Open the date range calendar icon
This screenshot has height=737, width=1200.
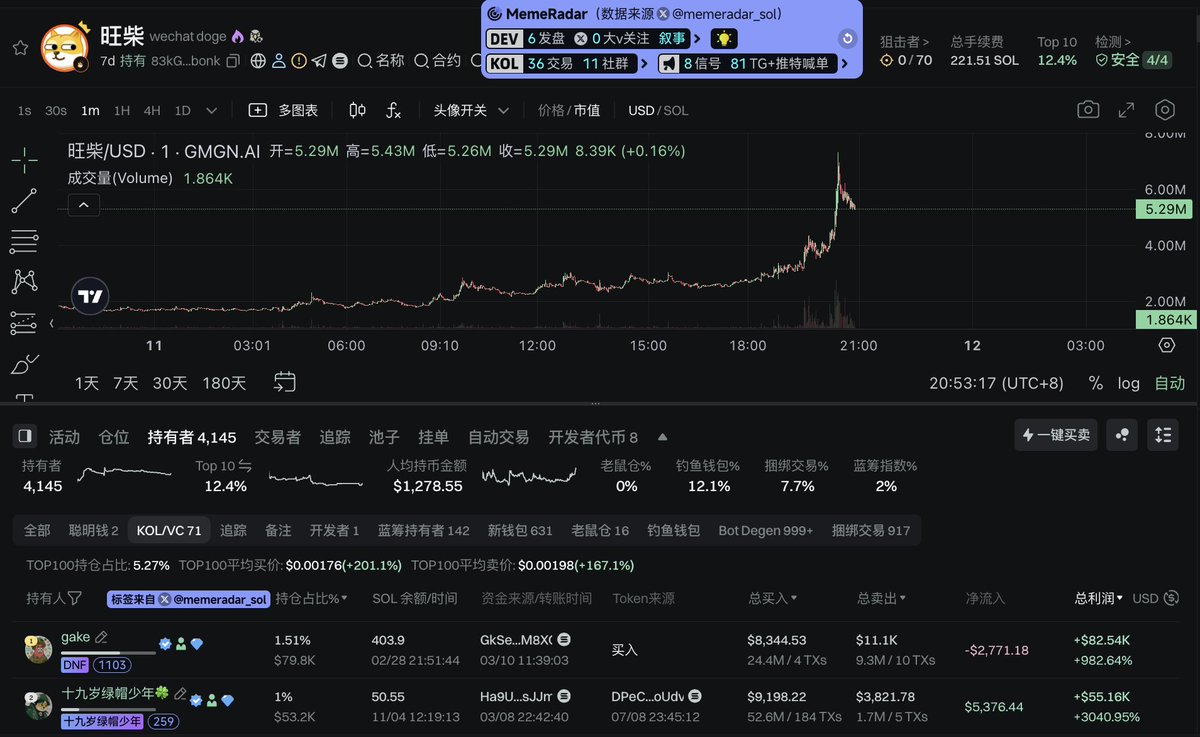click(x=284, y=382)
